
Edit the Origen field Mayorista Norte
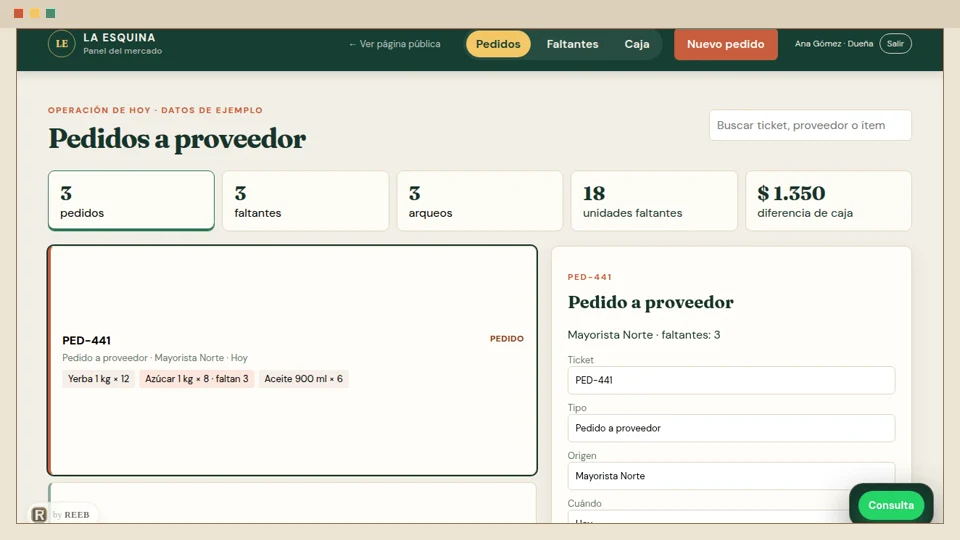click(731, 476)
